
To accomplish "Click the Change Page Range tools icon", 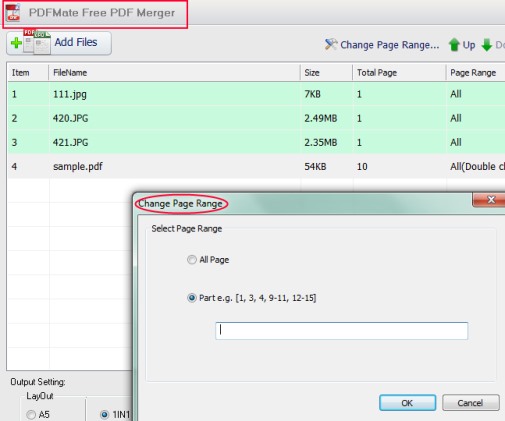I will [331, 44].
